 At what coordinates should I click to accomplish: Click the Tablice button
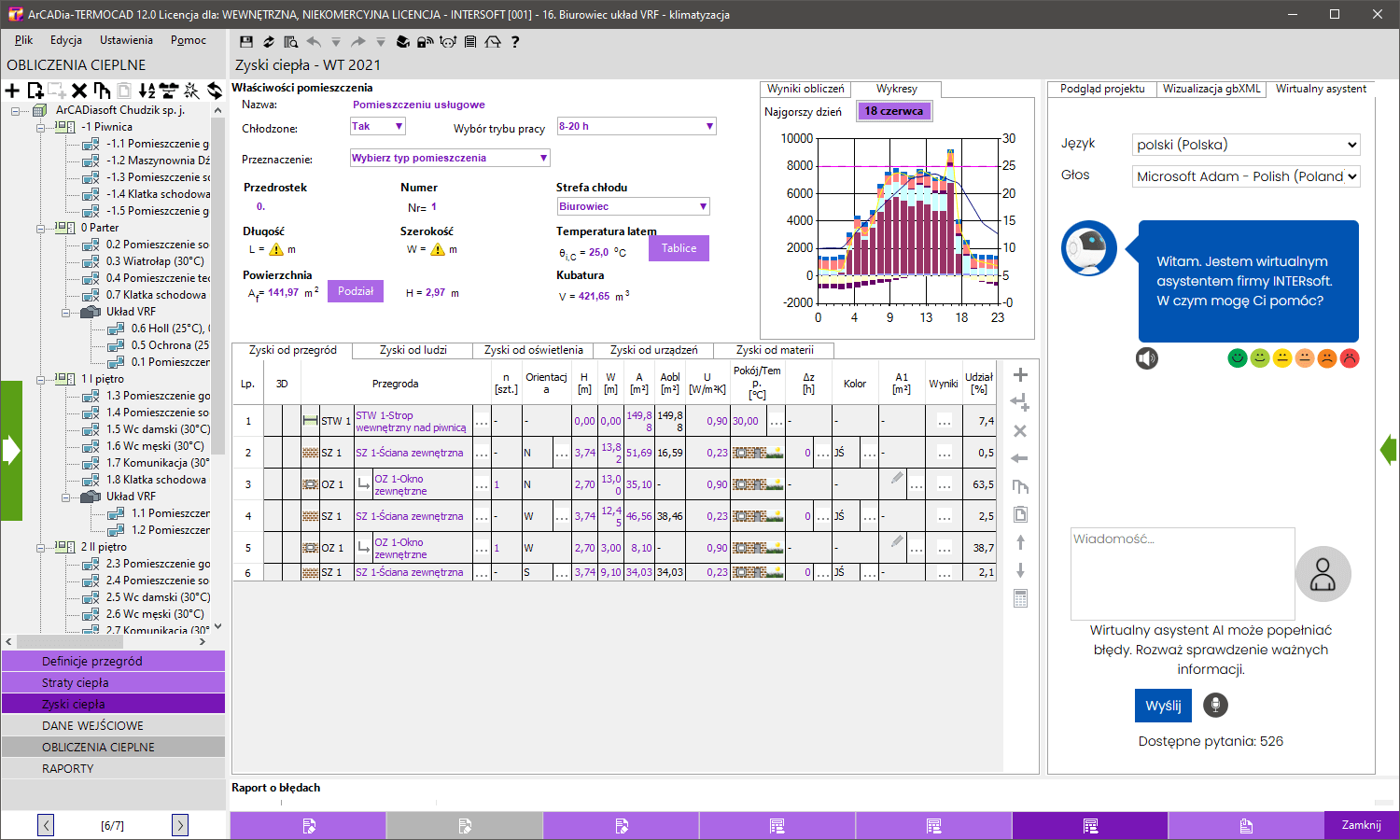pyautogui.click(x=679, y=248)
